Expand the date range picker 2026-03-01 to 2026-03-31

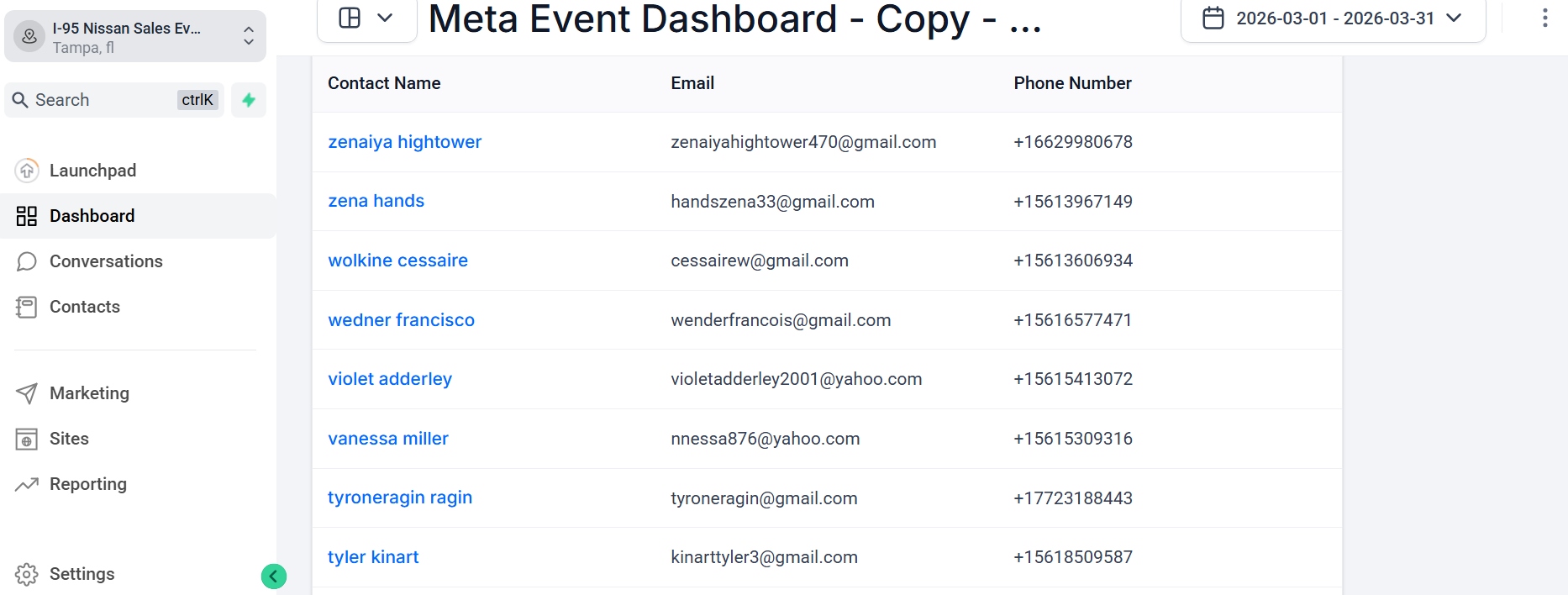(x=1332, y=18)
